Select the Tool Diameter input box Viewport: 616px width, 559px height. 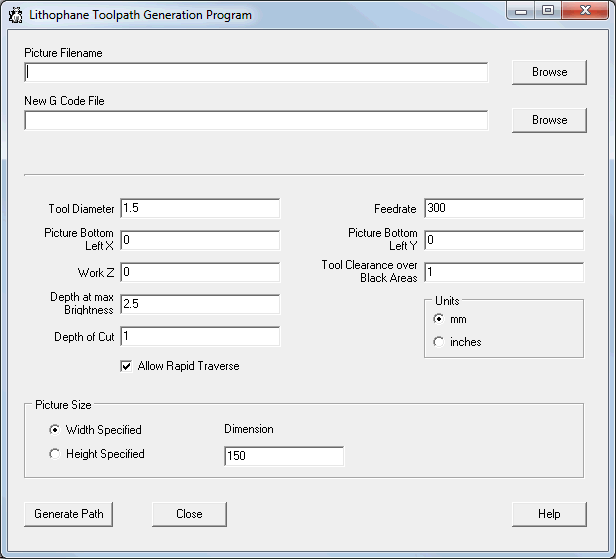pyautogui.click(x=200, y=208)
